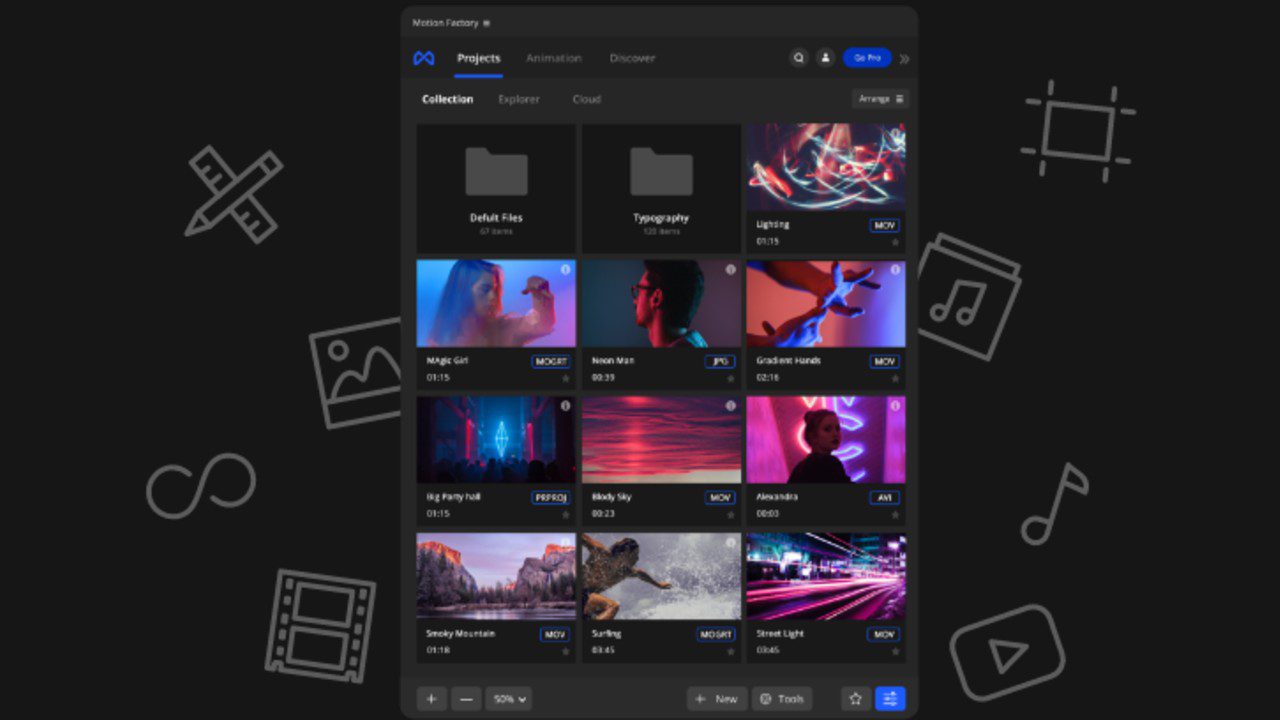Click the Go Pro button

click(x=867, y=58)
